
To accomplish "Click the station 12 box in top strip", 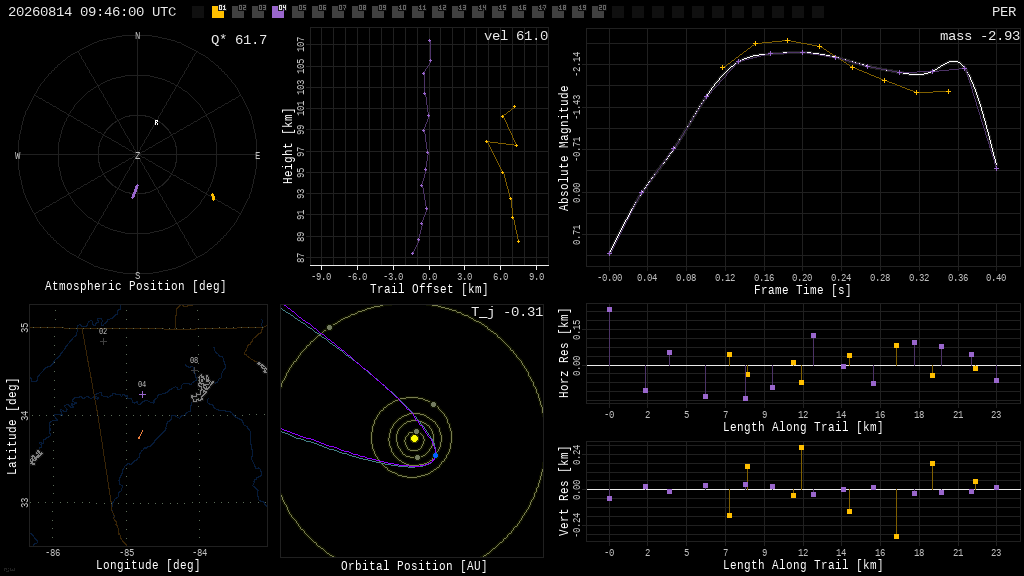I will point(438,12).
